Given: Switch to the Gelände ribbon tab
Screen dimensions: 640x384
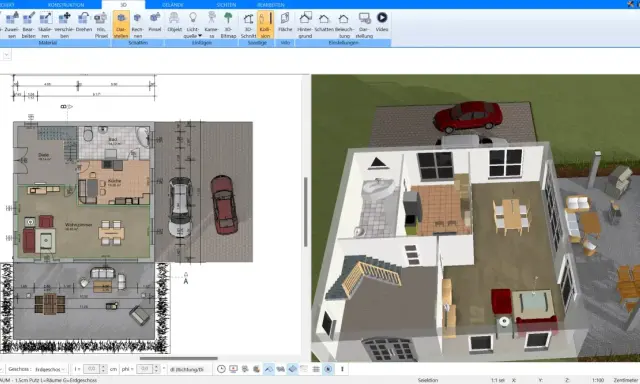Looking at the screenshot, I should [173, 4].
